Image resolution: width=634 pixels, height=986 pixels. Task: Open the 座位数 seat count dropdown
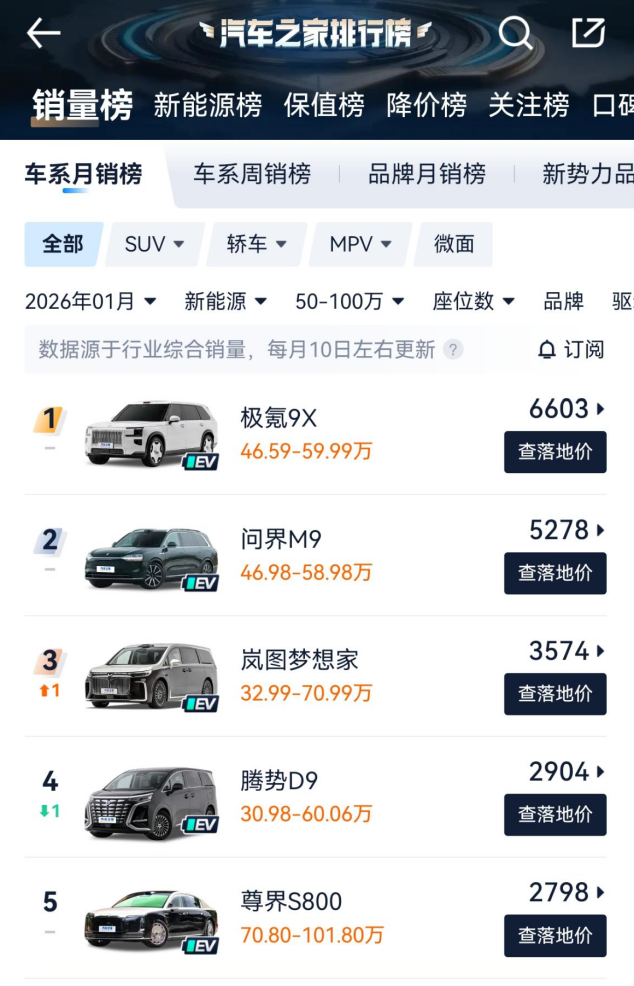click(x=473, y=301)
